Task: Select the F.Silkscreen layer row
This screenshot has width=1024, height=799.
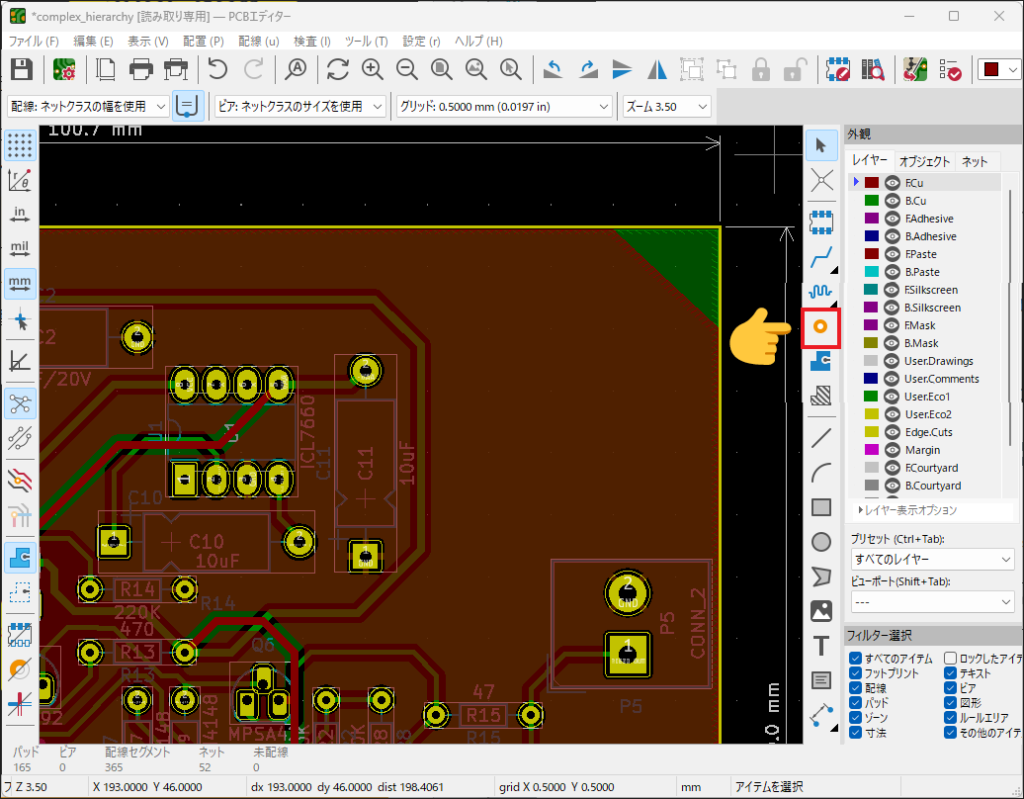Action: click(x=925, y=289)
